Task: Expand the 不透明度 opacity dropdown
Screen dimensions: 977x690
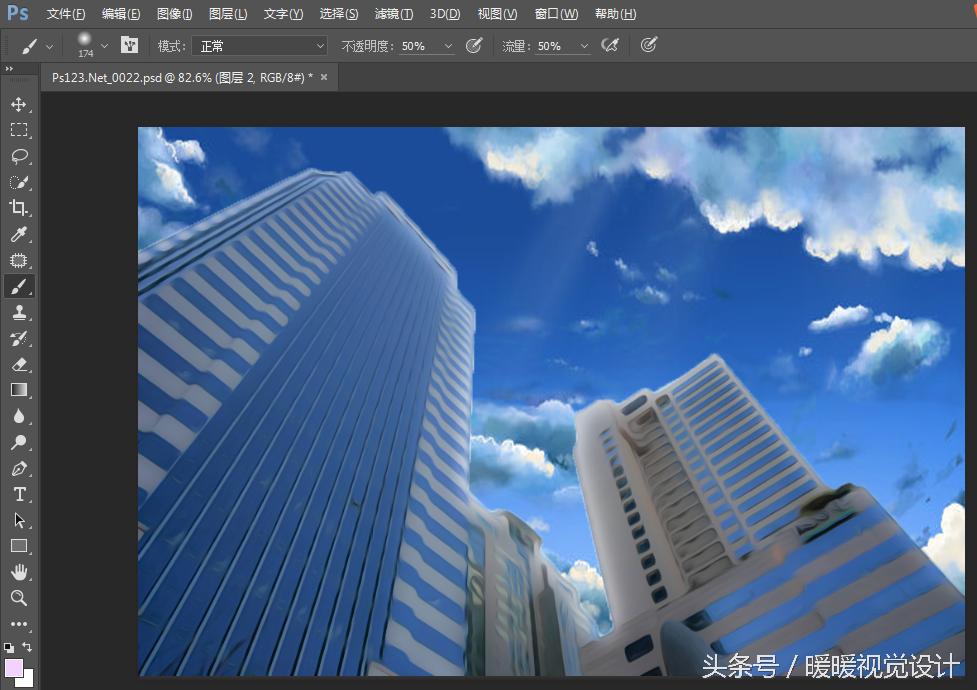Action: pos(447,45)
